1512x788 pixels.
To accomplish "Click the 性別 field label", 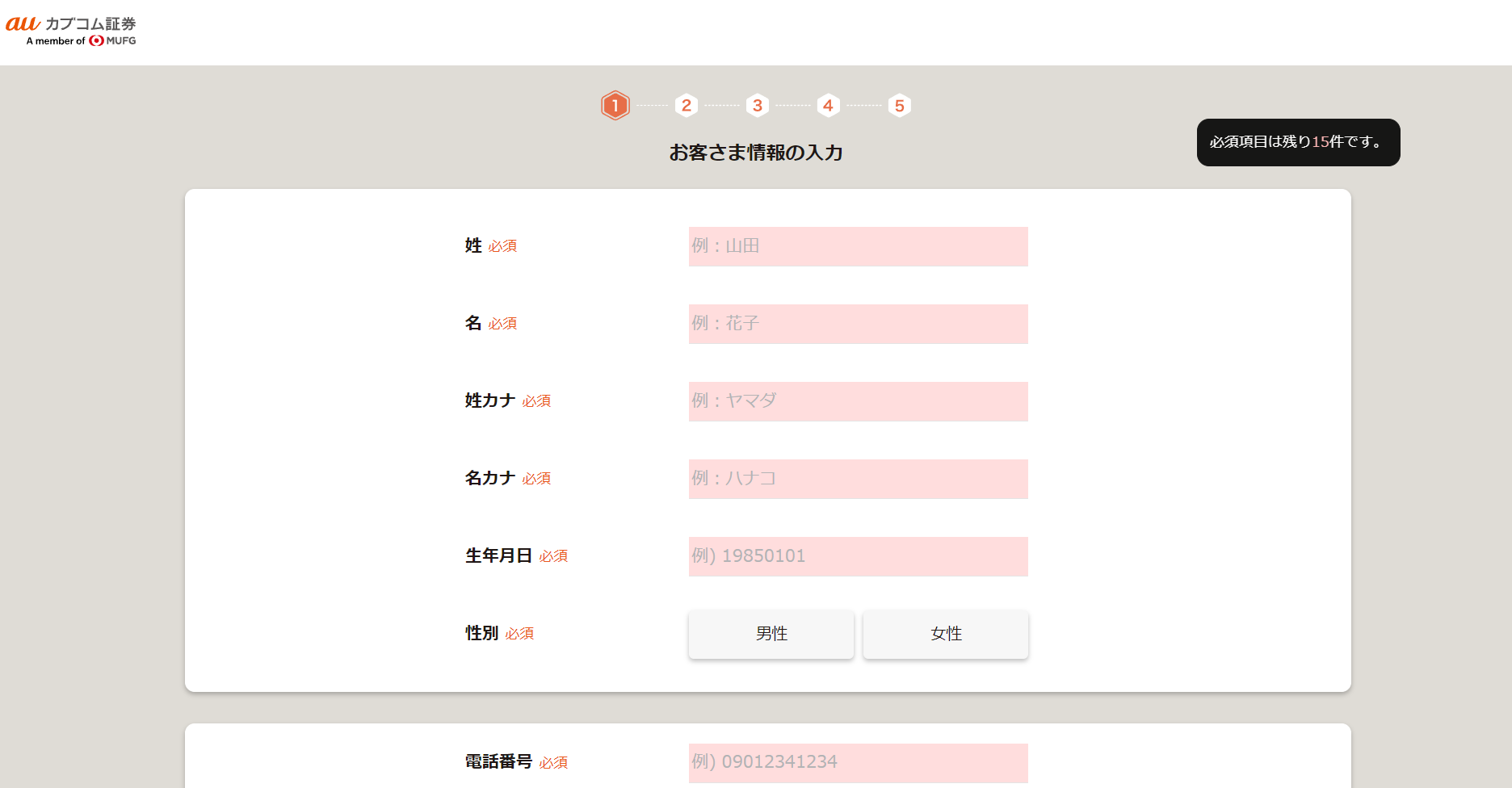I will click(x=482, y=634).
